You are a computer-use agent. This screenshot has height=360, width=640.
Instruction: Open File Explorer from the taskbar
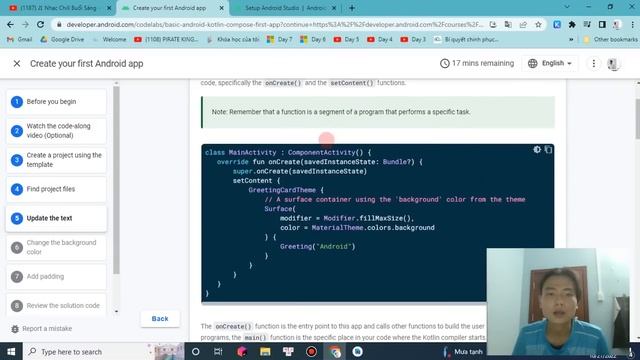265,351
